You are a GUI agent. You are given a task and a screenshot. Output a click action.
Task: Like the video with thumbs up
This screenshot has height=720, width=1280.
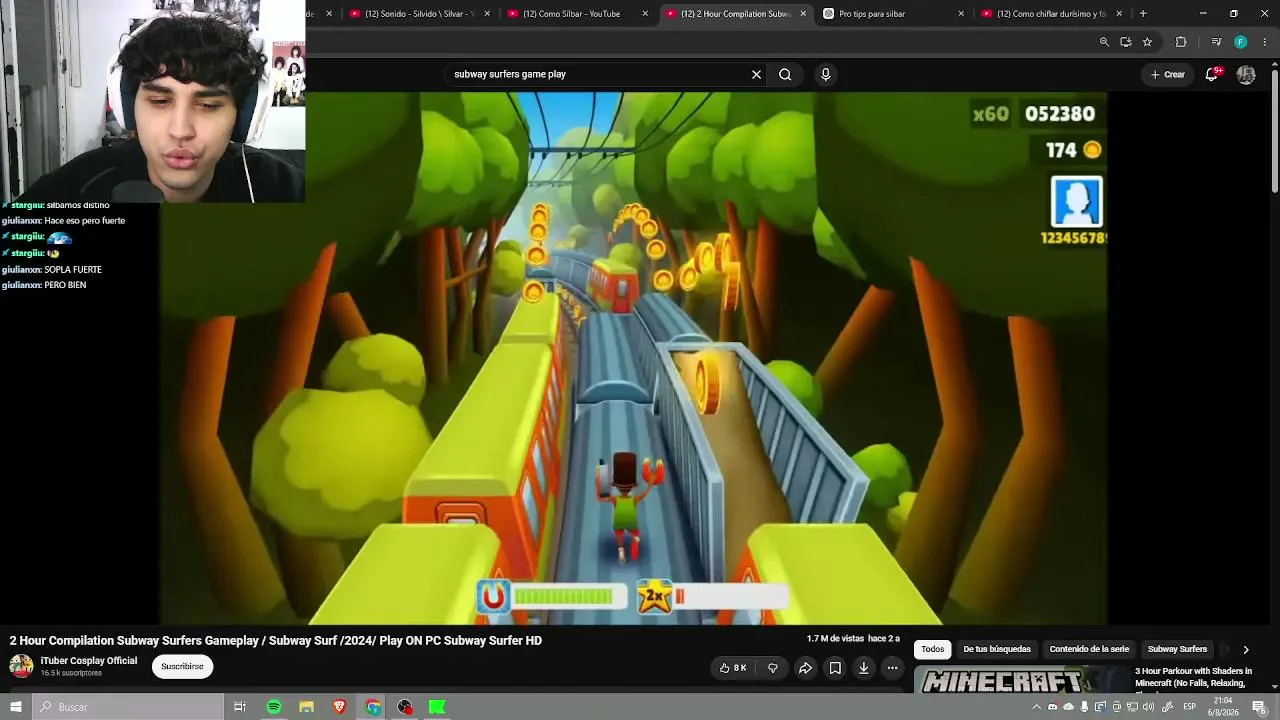[732, 668]
